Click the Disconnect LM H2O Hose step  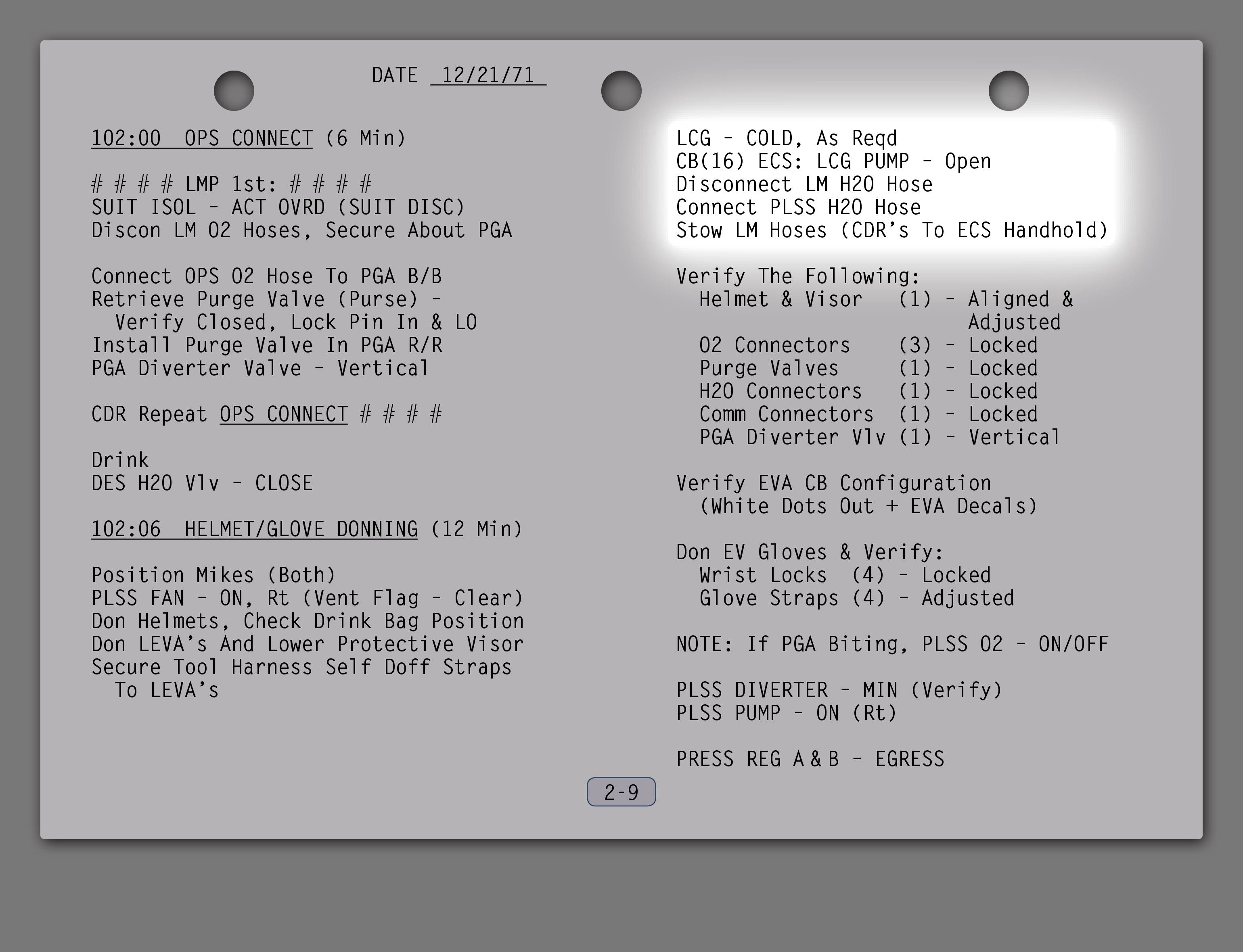pyautogui.click(x=804, y=184)
